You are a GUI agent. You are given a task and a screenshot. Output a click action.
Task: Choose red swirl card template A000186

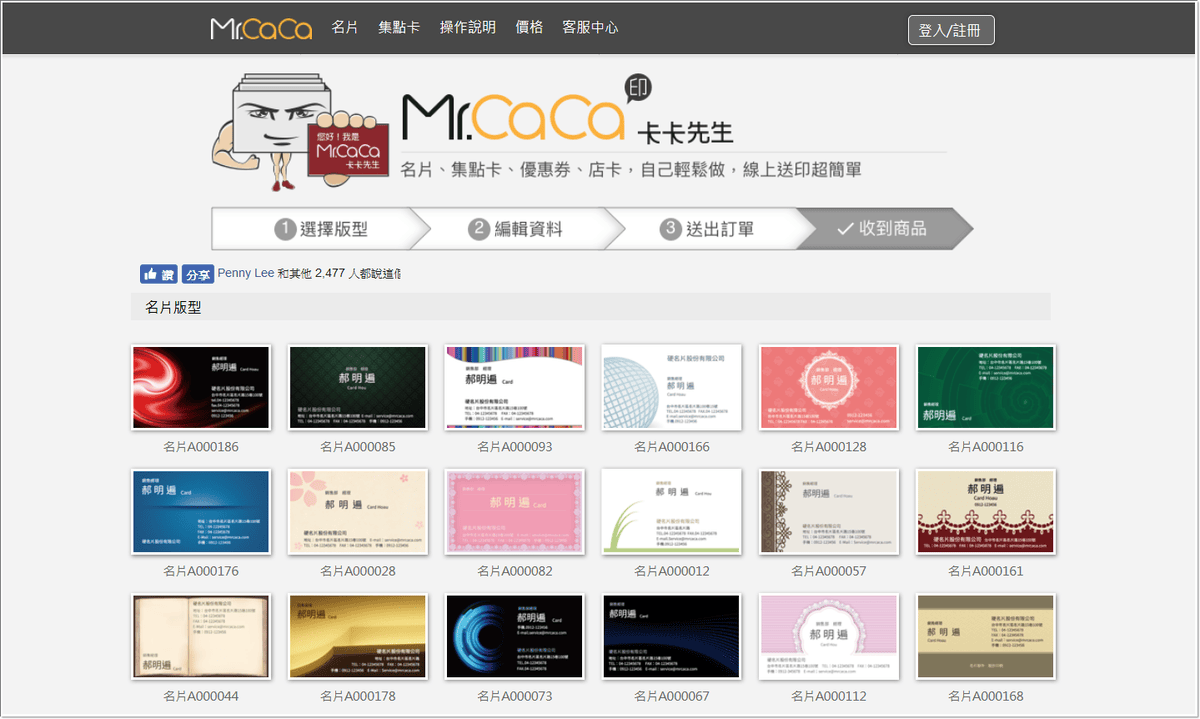pyautogui.click(x=201, y=387)
